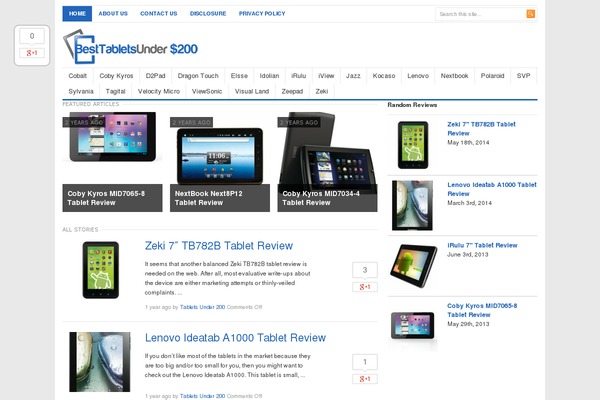Click the orange search magnifier button
This screenshot has width=600, height=400.
[x=530, y=14]
